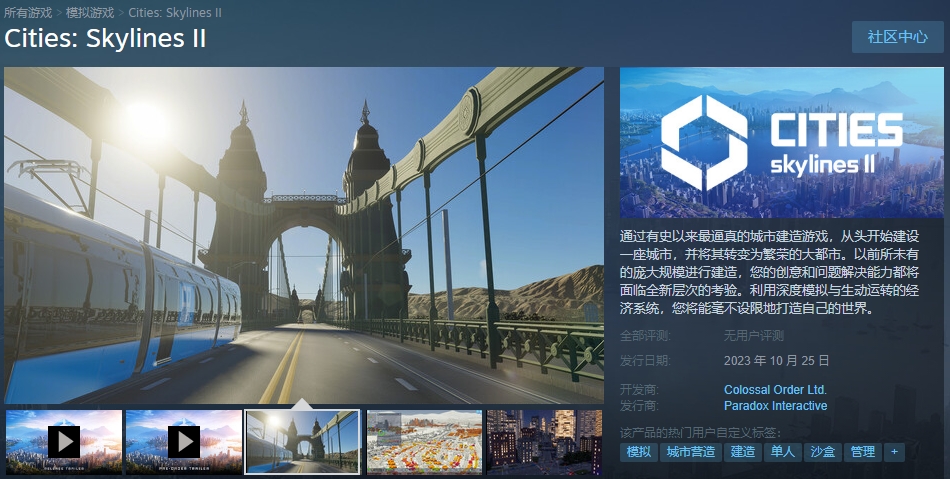Select the 城市营造 tag
The height and width of the screenshot is (479, 950).
point(691,452)
